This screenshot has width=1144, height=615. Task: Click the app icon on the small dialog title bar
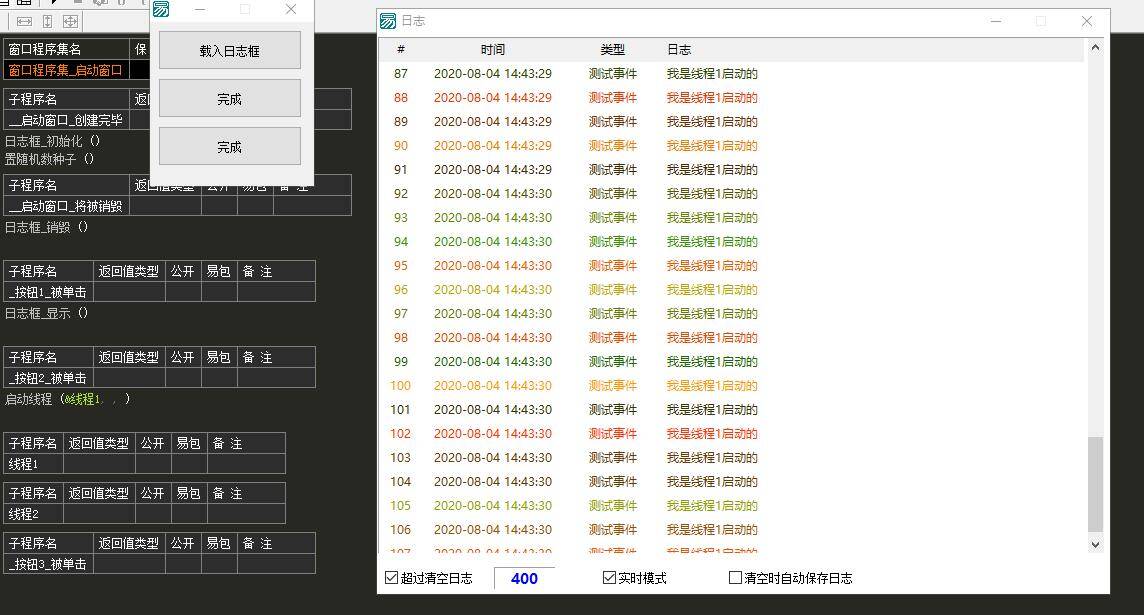point(161,10)
